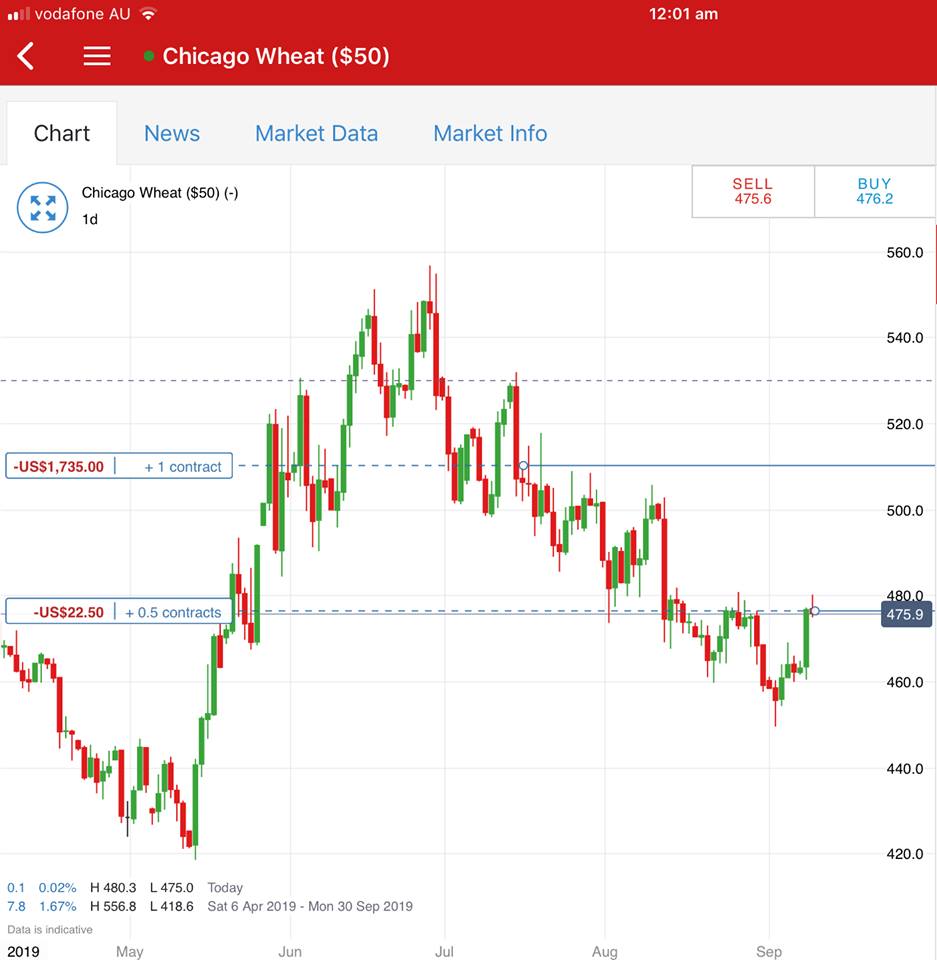Tap the 560.0 price axis label
The height and width of the screenshot is (960, 937).
[905, 253]
